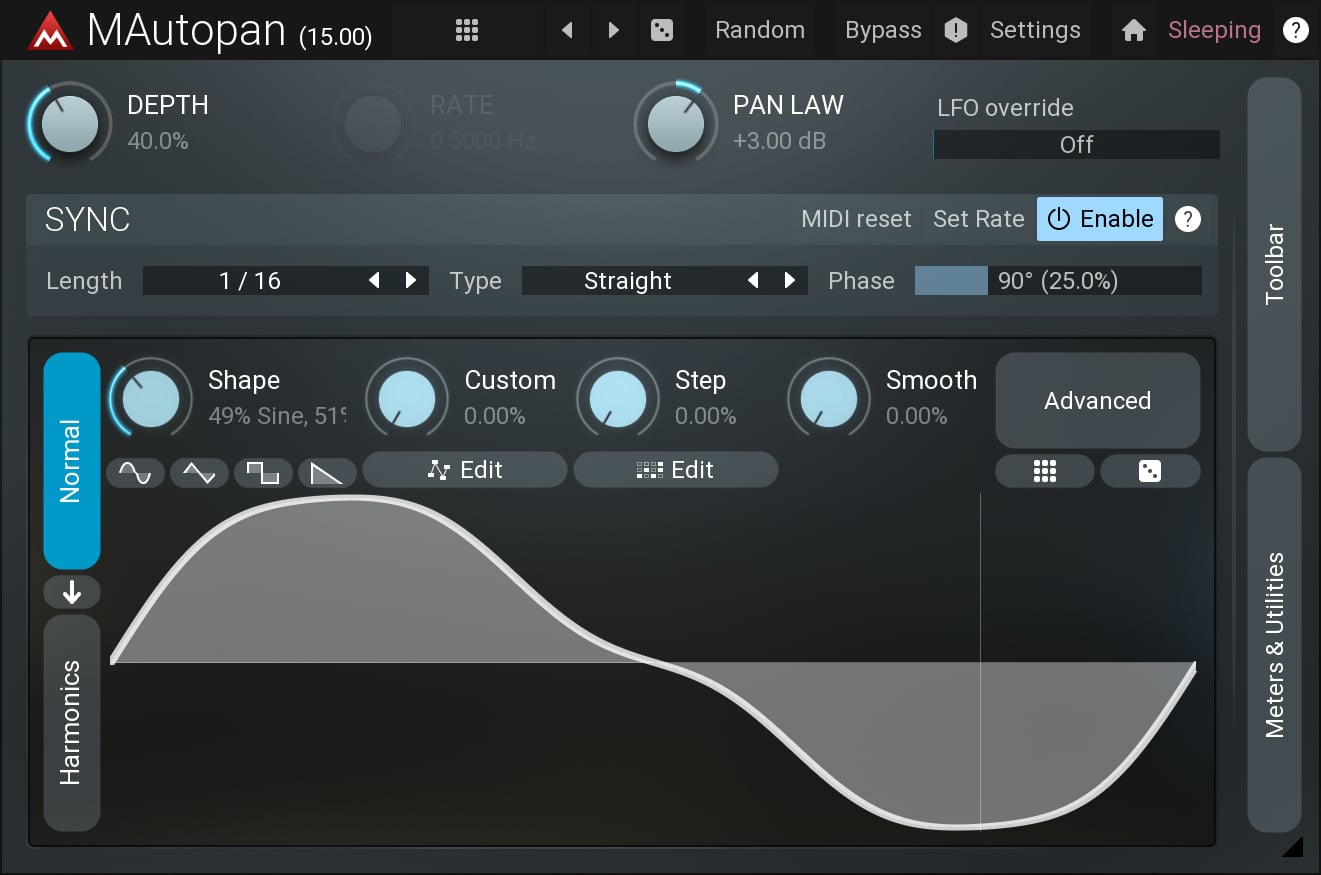Click the MIDI reset button
This screenshot has width=1321, height=875.
tap(856, 219)
